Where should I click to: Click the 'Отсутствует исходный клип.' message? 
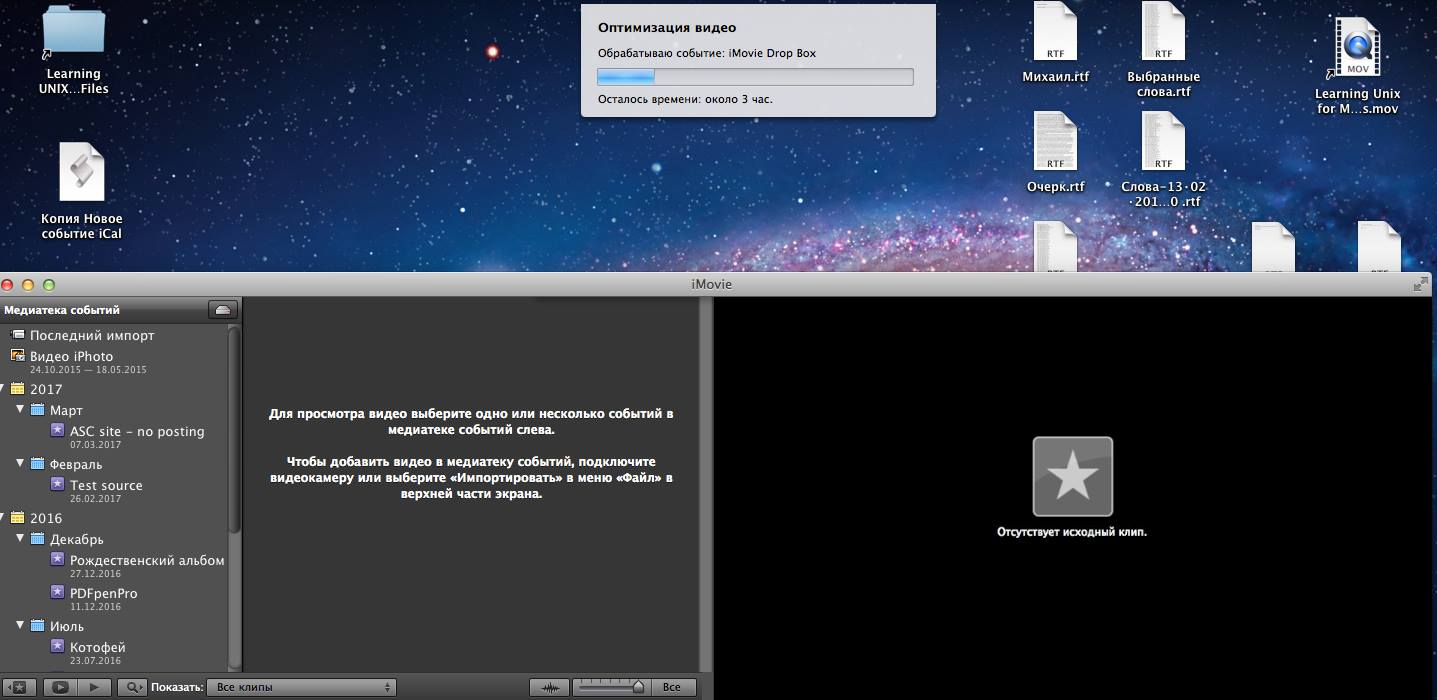1072,532
